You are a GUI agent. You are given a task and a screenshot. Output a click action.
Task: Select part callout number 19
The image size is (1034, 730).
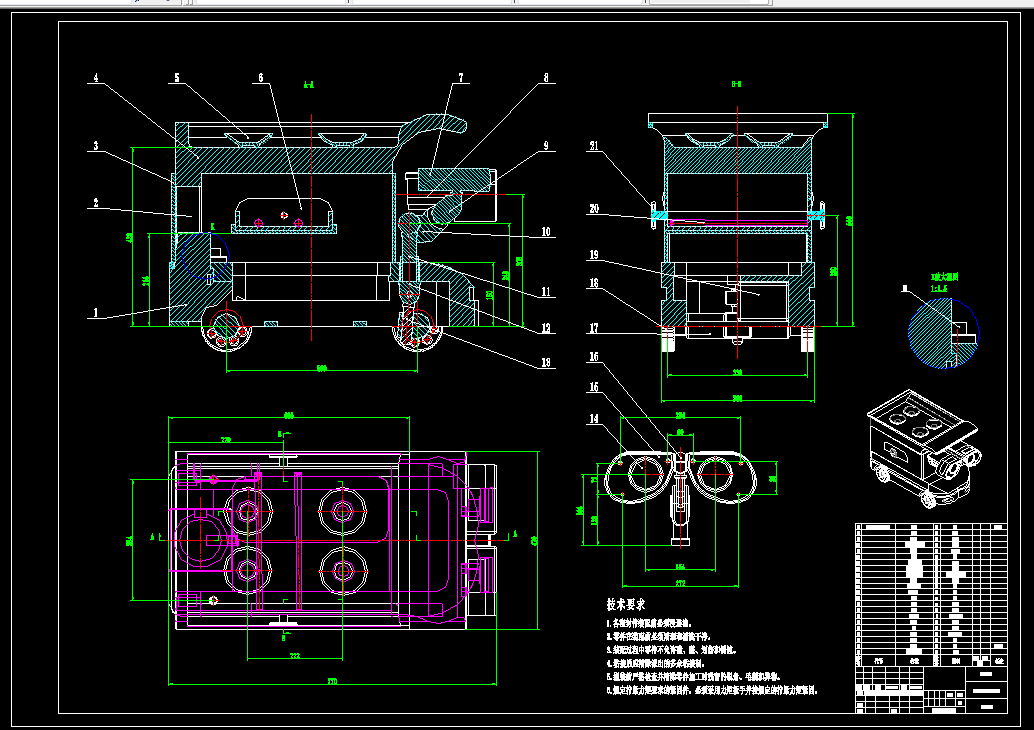click(594, 255)
